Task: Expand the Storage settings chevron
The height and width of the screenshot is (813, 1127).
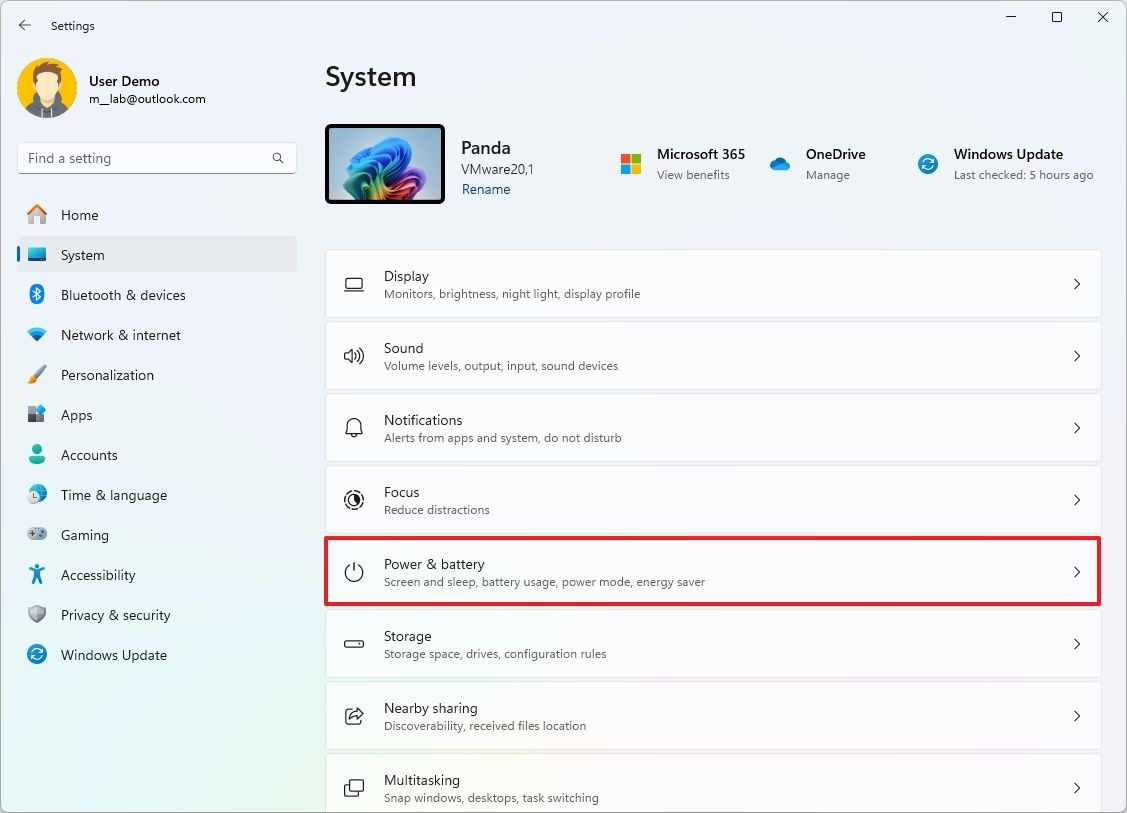Action: (1077, 644)
